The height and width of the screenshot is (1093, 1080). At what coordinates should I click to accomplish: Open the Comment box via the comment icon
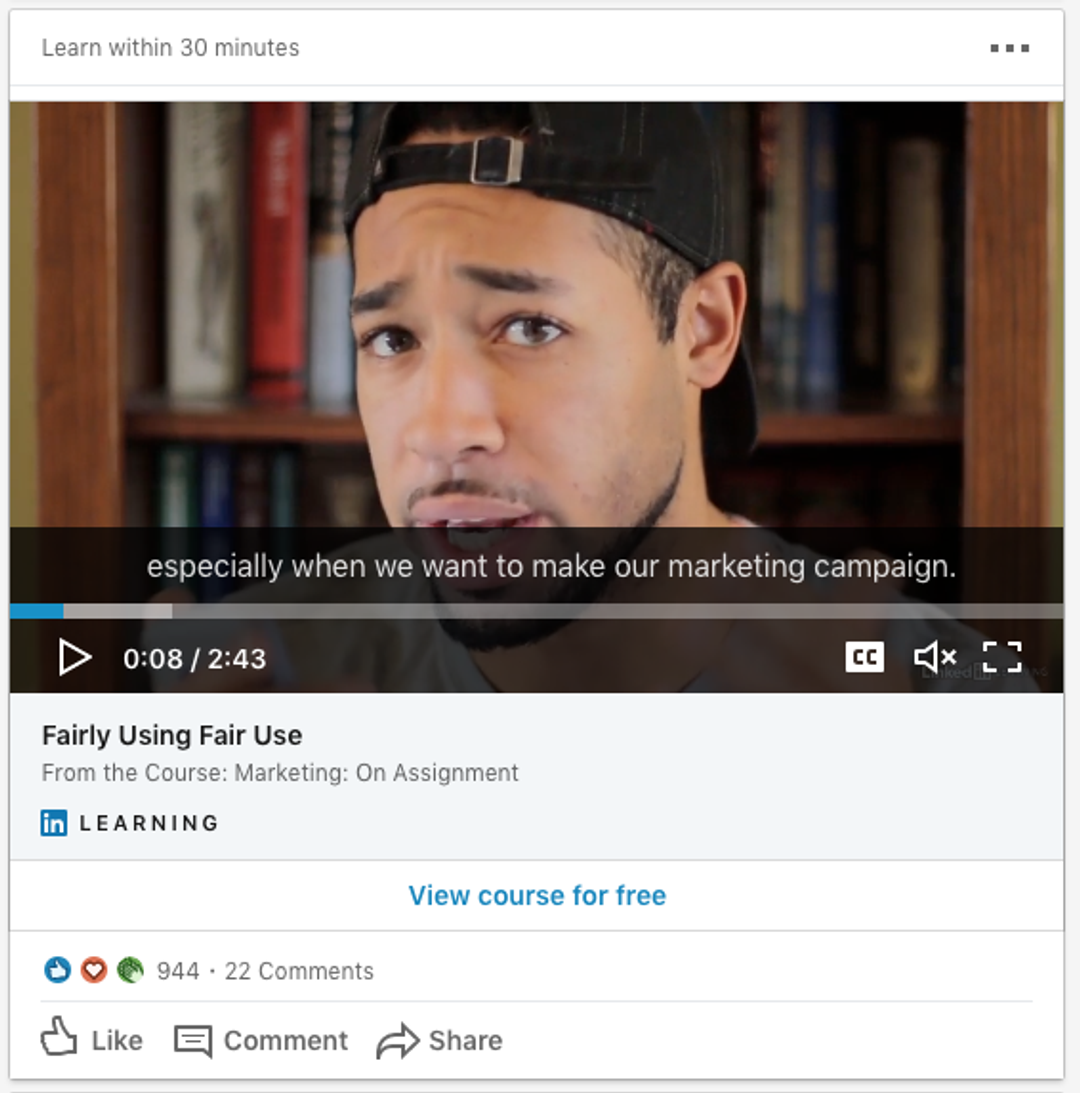(196, 1040)
